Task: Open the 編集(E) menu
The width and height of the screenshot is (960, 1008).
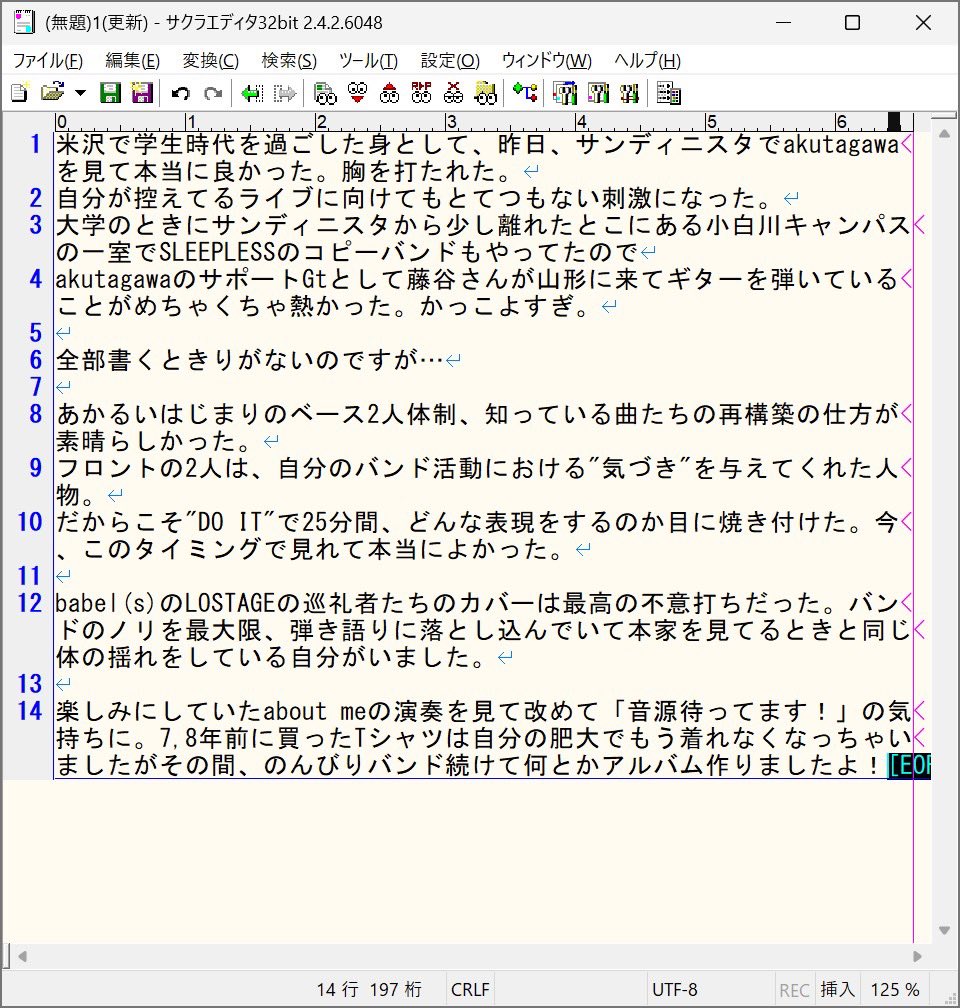Action: pos(132,60)
